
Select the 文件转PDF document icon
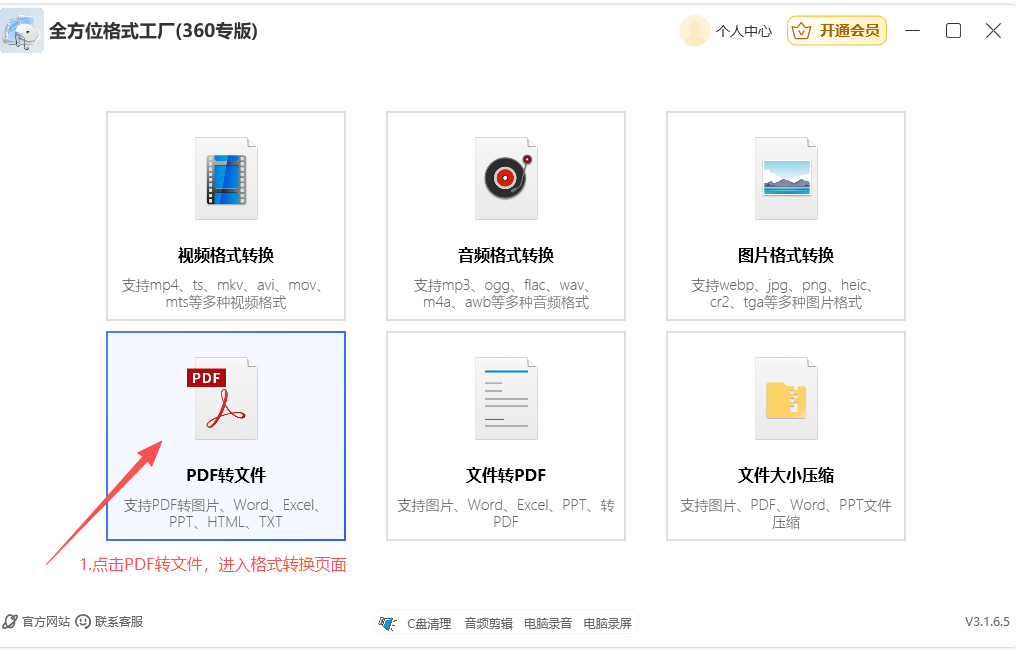point(505,398)
